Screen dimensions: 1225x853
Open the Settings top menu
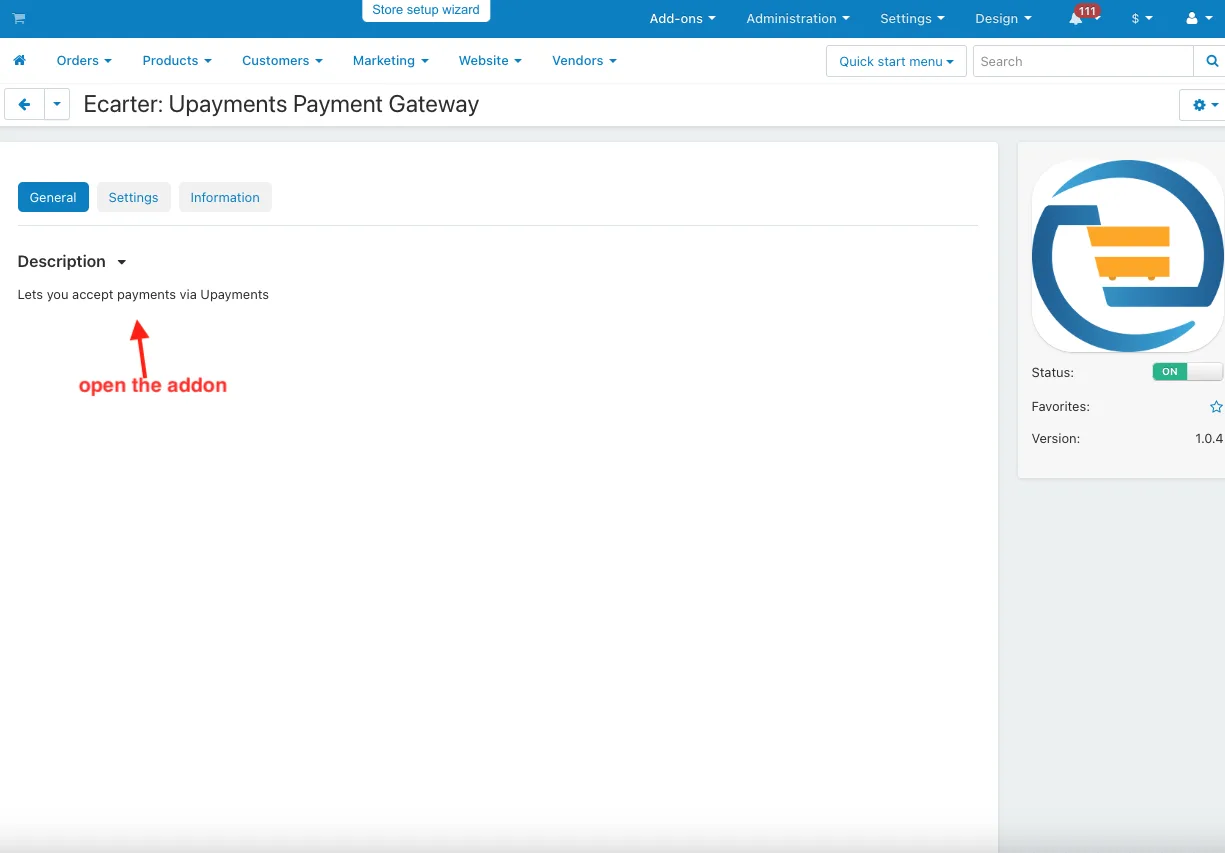[x=912, y=18]
